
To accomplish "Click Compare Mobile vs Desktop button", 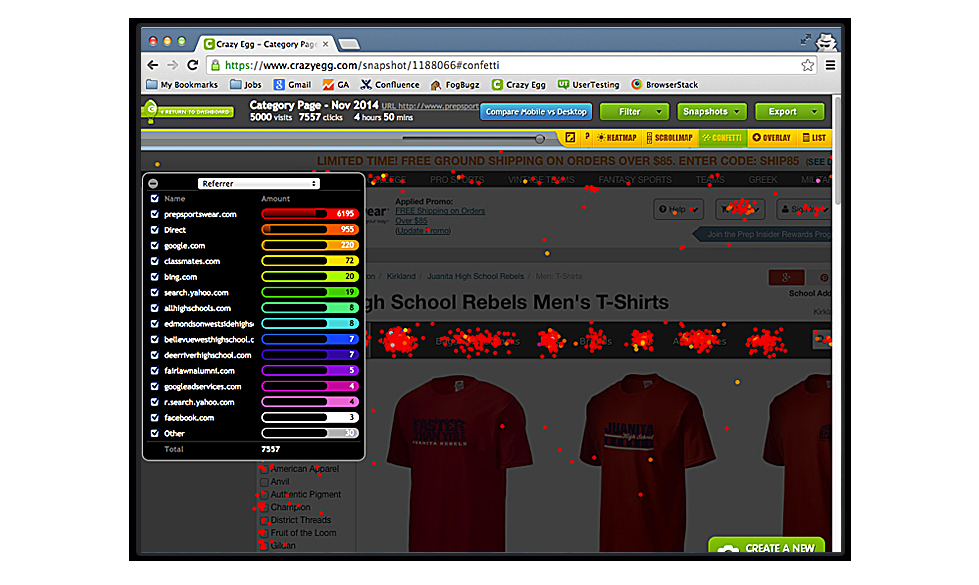I will [536, 112].
